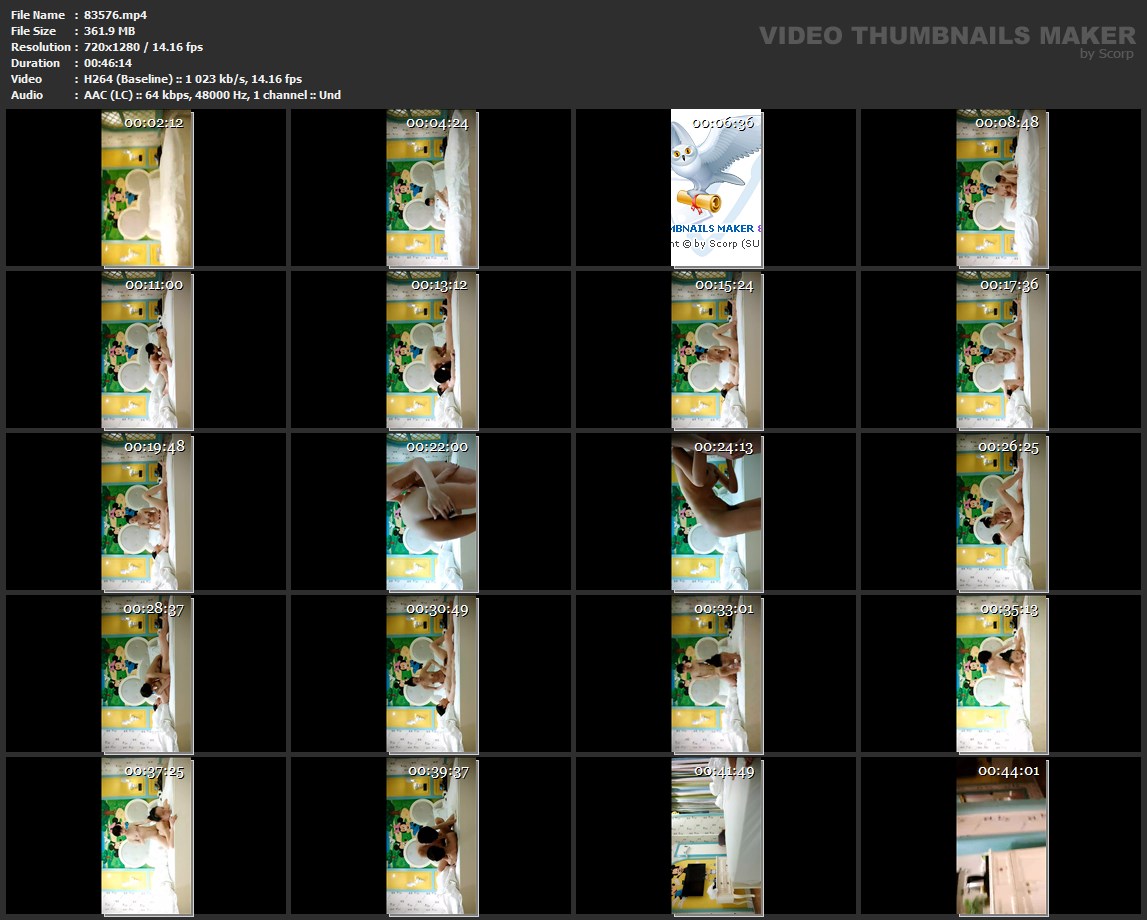Click the resolution value 720x1280 / 14.16 fps
This screenshot has height=920, width=1147.
pos(143,47)
